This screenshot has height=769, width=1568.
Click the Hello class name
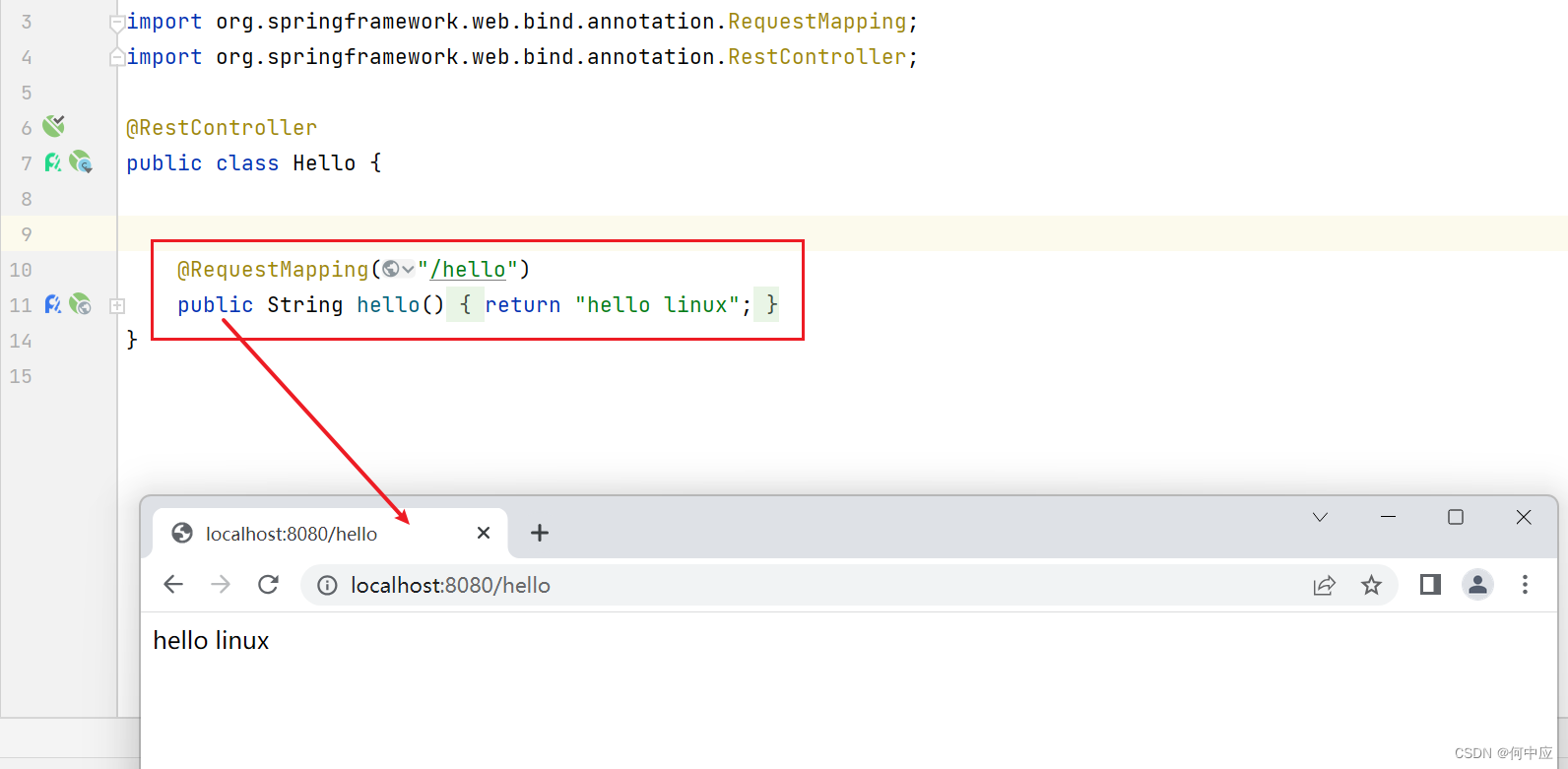point(324,162)
